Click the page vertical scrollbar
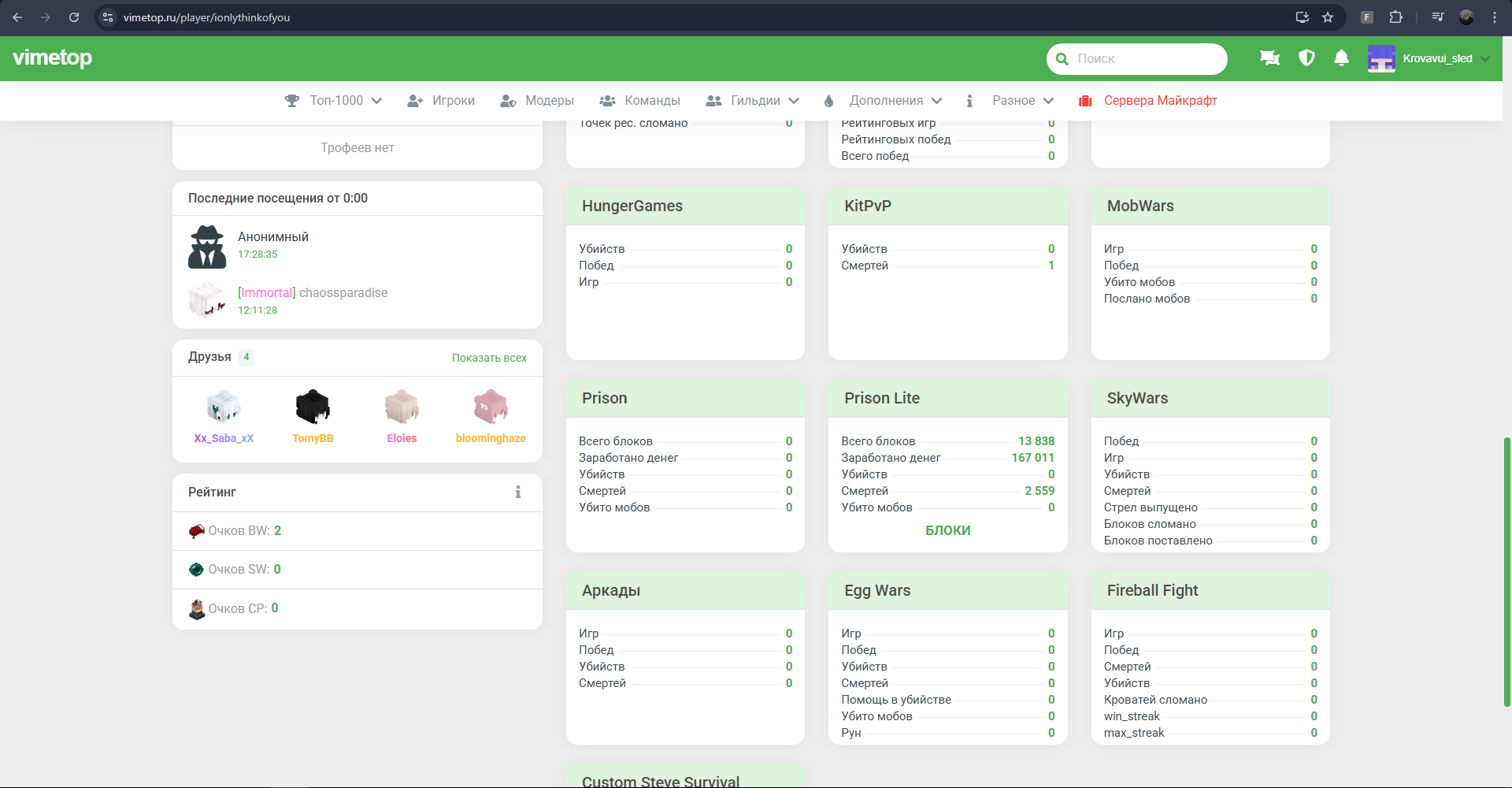 [x=1506, y=571]
